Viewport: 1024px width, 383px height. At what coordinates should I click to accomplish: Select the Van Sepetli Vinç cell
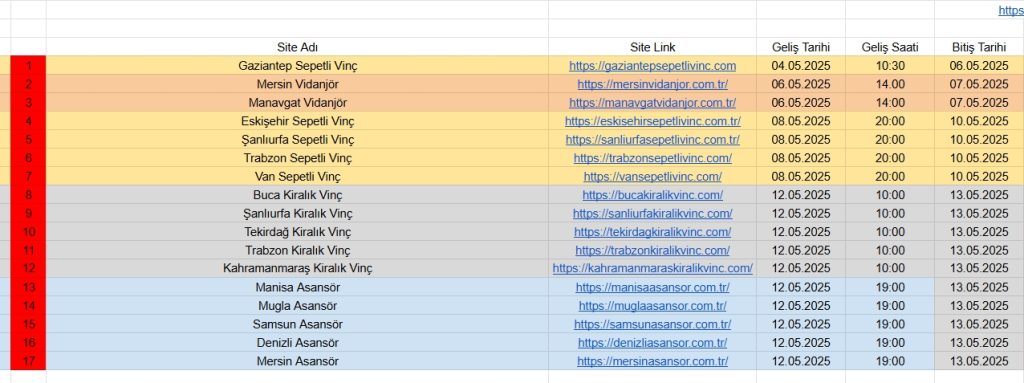(297, 176)
